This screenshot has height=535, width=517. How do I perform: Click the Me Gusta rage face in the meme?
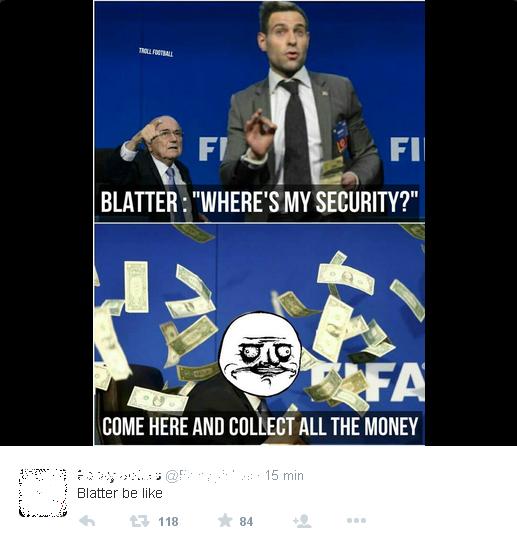260,354
